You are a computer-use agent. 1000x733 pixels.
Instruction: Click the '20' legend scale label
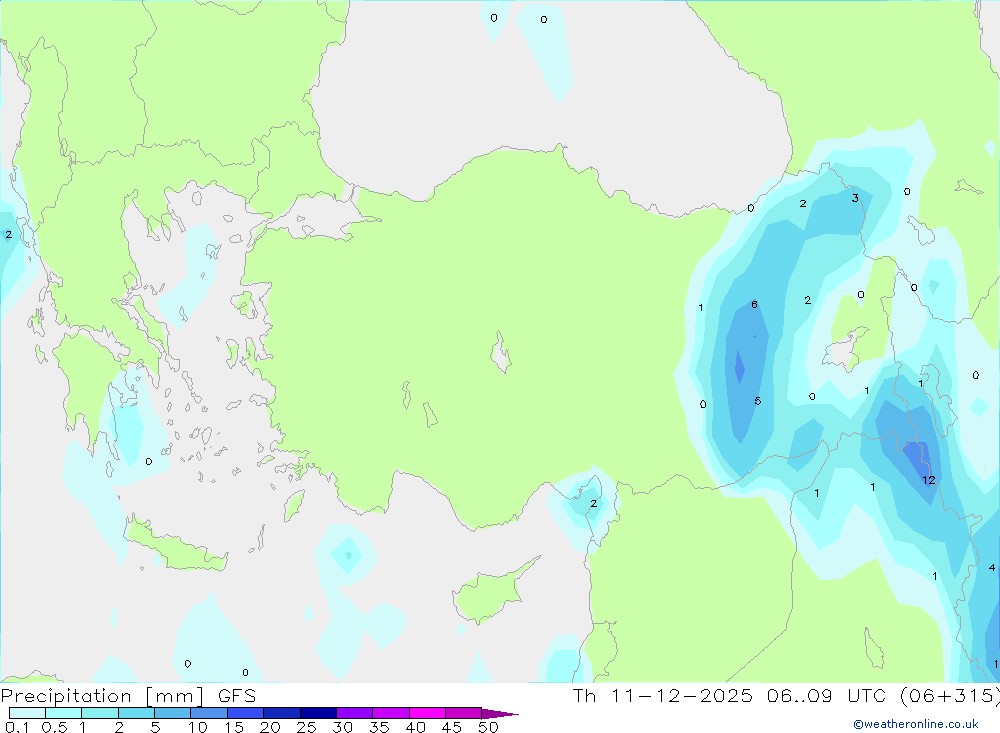pos(270,727)
